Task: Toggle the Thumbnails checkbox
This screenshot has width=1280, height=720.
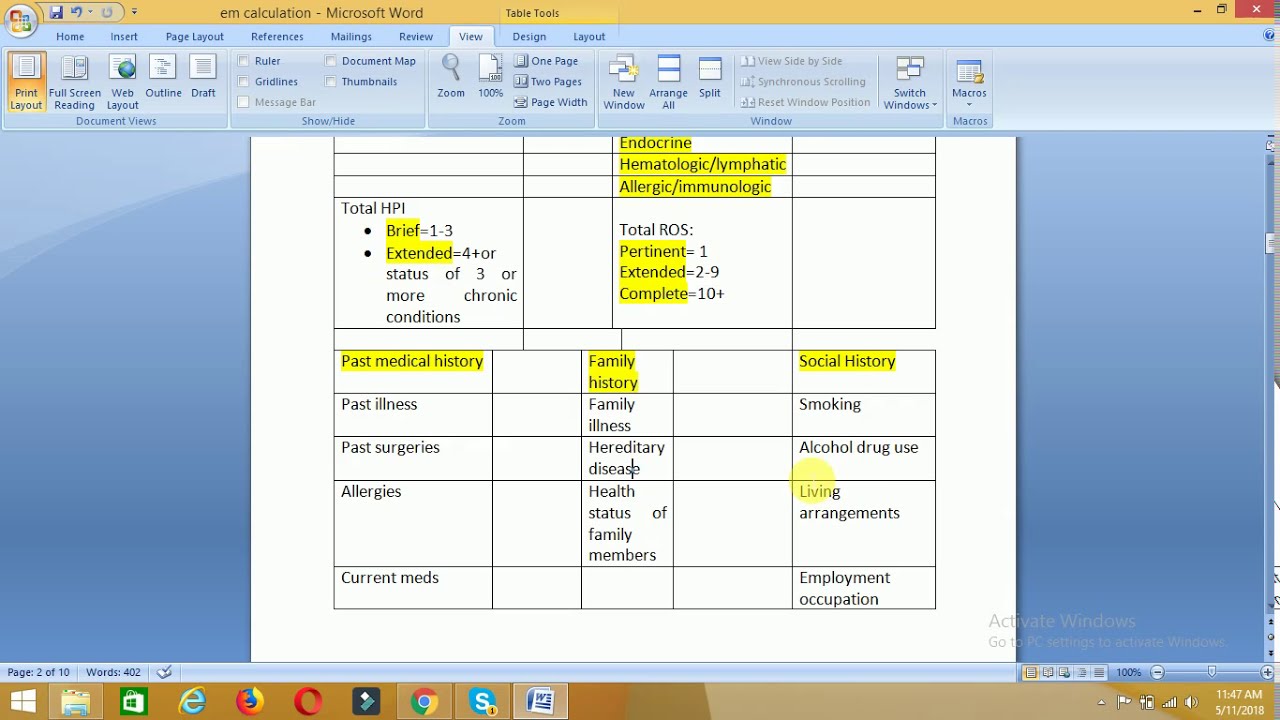Action: click(x=331, y=82)
